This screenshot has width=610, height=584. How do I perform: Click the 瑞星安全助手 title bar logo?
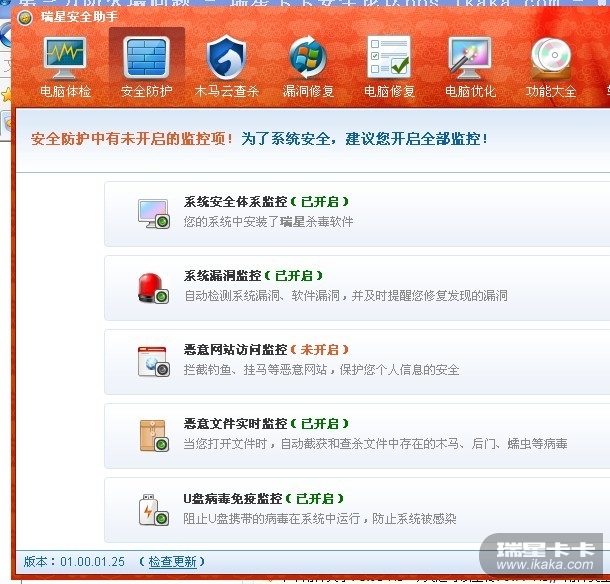point(25,18)
